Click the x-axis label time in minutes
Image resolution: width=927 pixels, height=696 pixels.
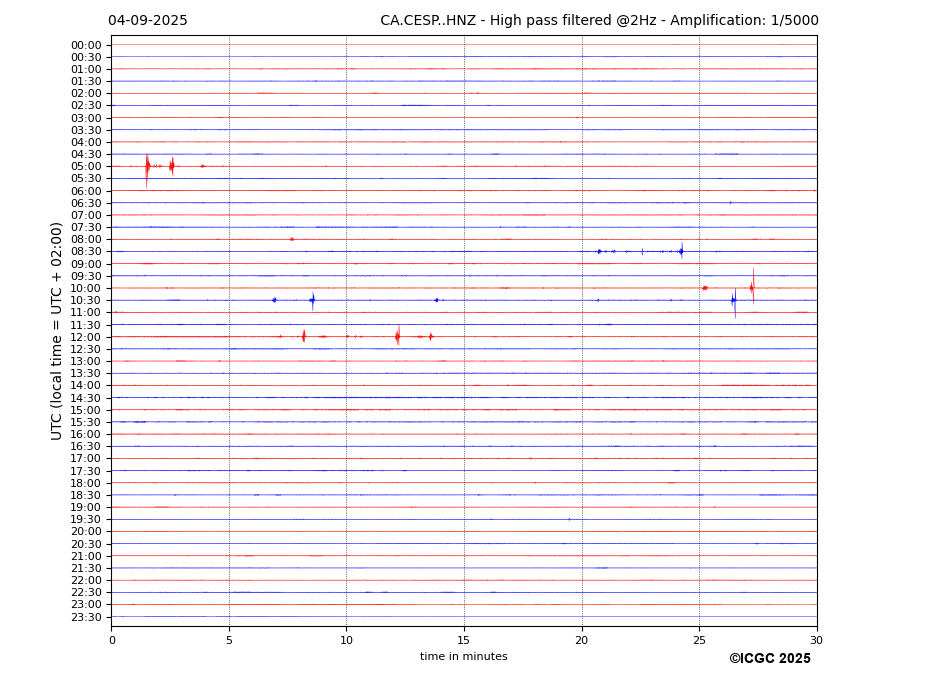click(464, 656)
